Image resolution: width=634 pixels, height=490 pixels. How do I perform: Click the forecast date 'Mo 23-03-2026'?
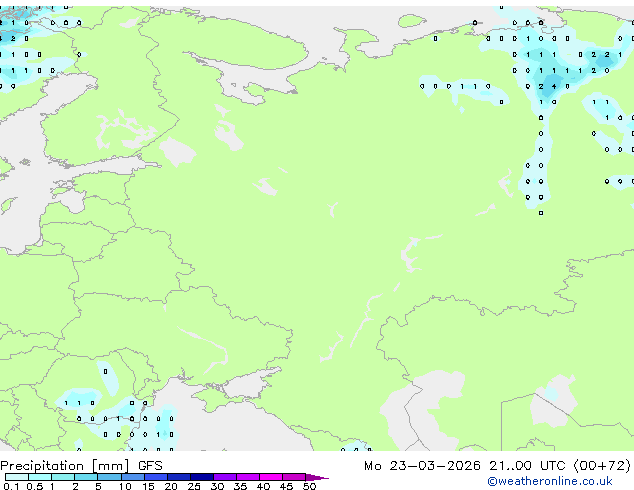pos(422,466)
